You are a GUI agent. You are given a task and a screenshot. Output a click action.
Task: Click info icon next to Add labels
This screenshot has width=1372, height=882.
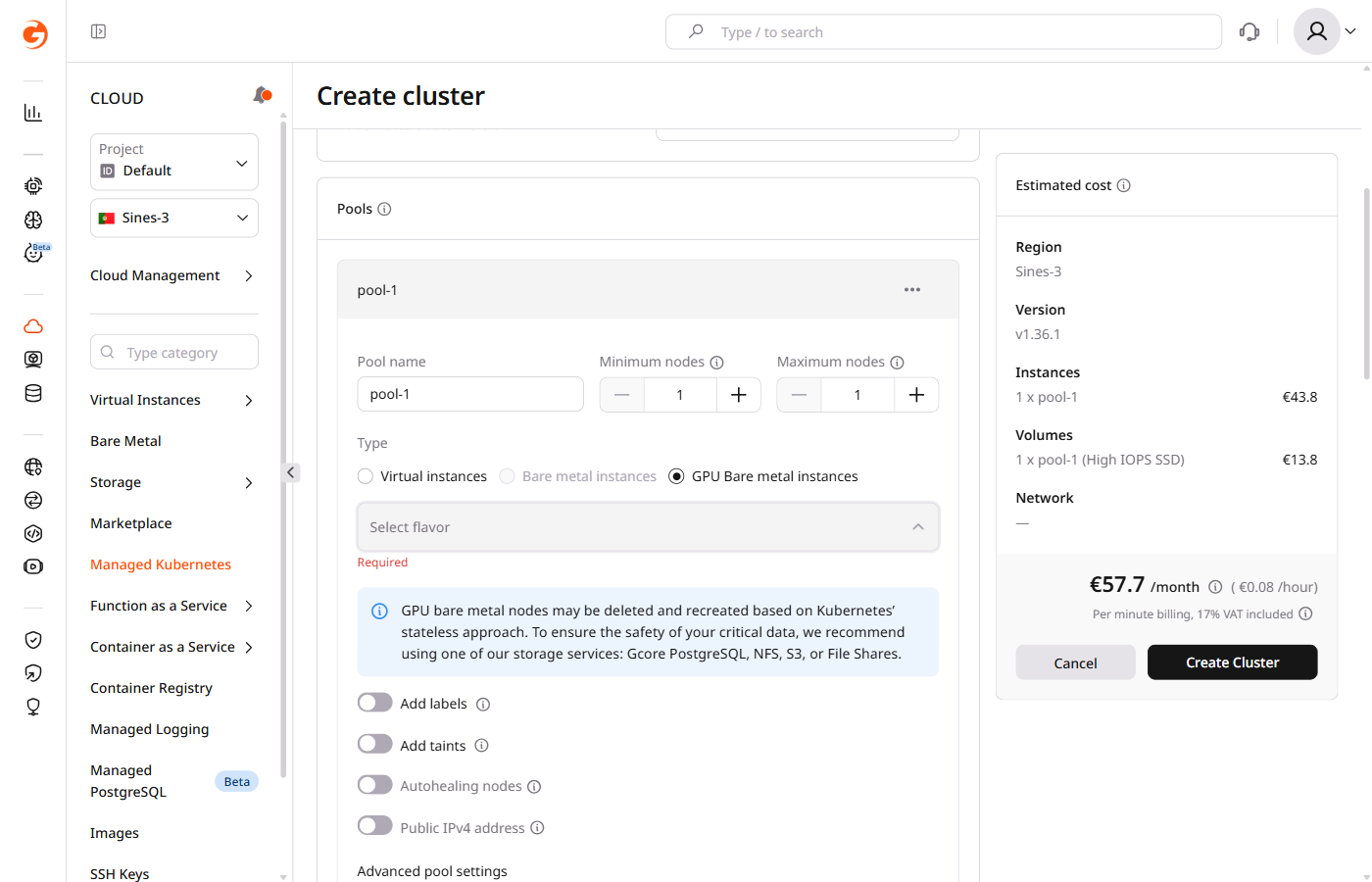(483, 705)
